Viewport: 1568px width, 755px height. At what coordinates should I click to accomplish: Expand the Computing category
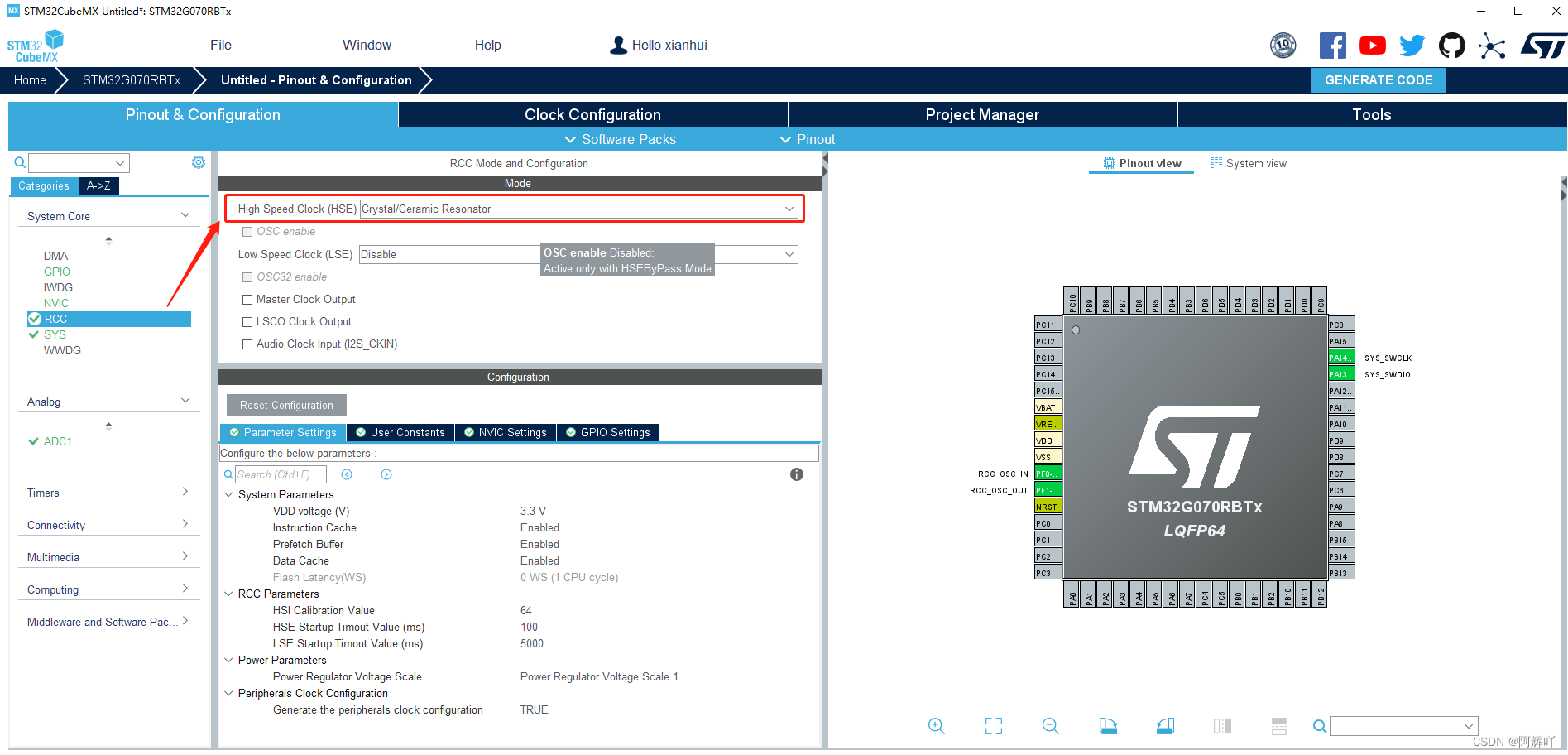(x=185, y=589)
